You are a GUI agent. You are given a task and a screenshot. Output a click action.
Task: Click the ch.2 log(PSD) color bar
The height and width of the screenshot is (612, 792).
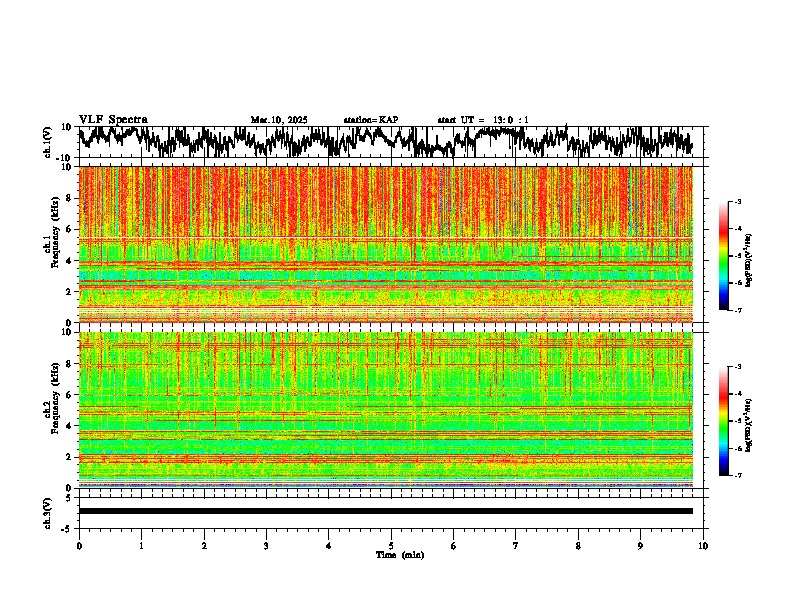pyautogui.click(x=724, y=421)
